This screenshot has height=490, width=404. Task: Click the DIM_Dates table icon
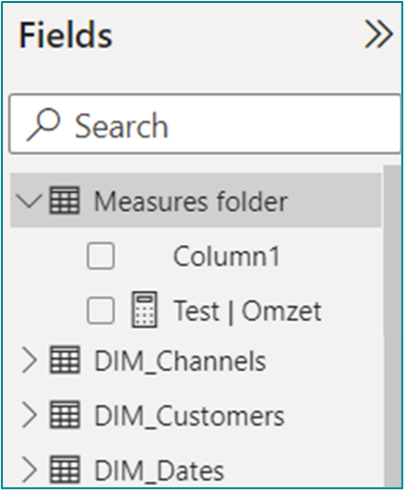point(65,469)
